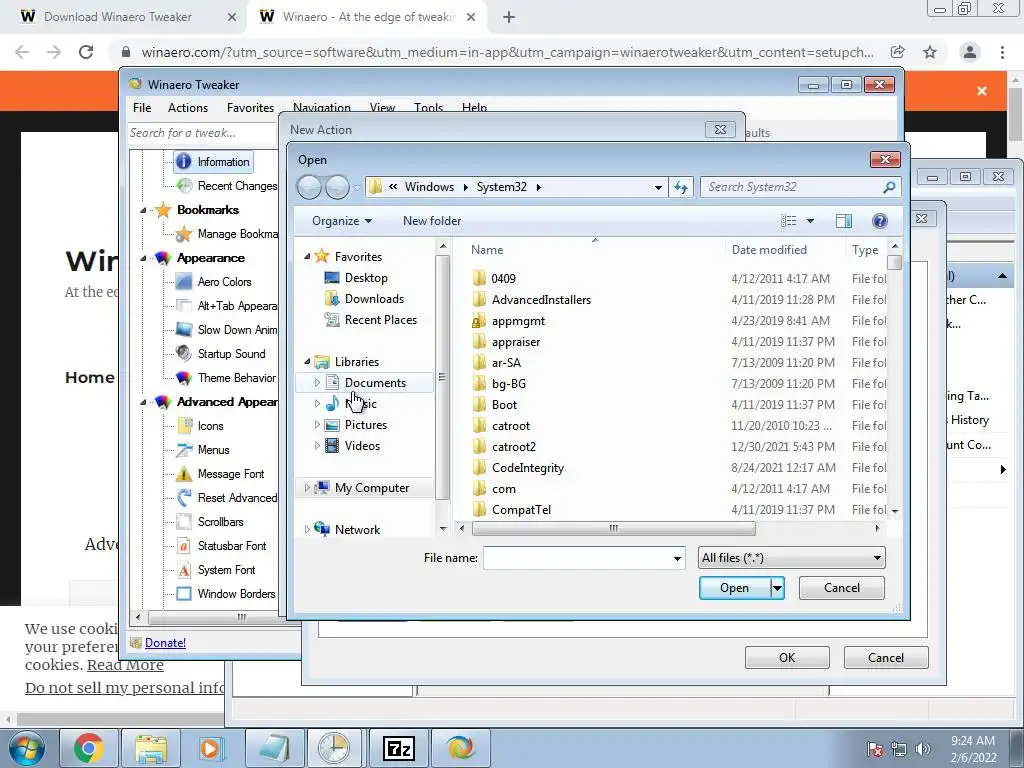Expand My Computer in navigation pane

coord(307,488)
